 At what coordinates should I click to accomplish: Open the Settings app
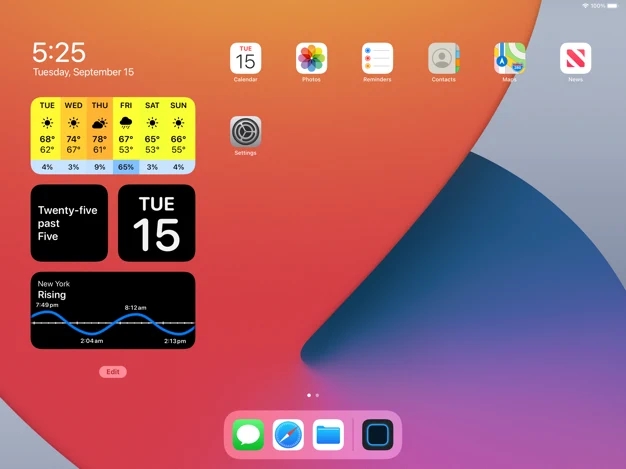click(245, 131)
